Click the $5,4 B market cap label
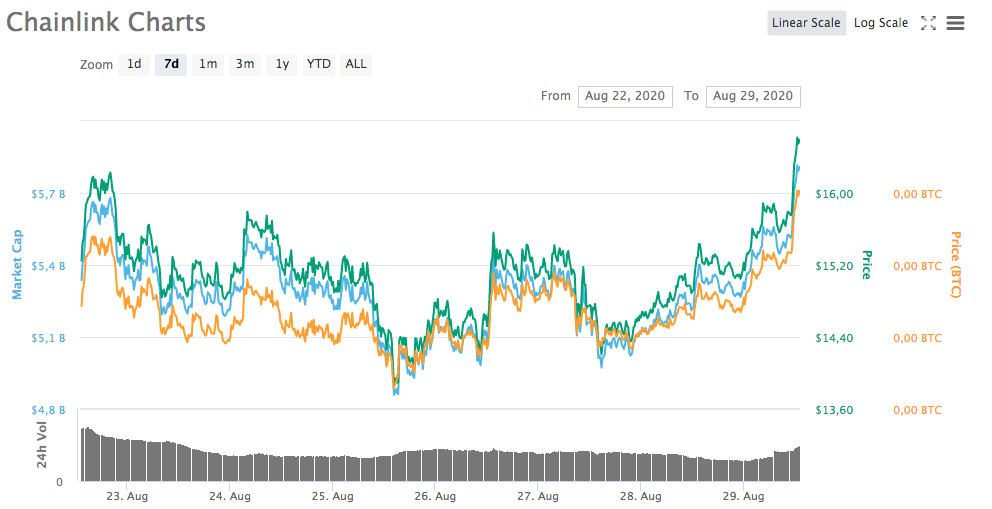This screenshot has width=992, height=509. (48, 266)
